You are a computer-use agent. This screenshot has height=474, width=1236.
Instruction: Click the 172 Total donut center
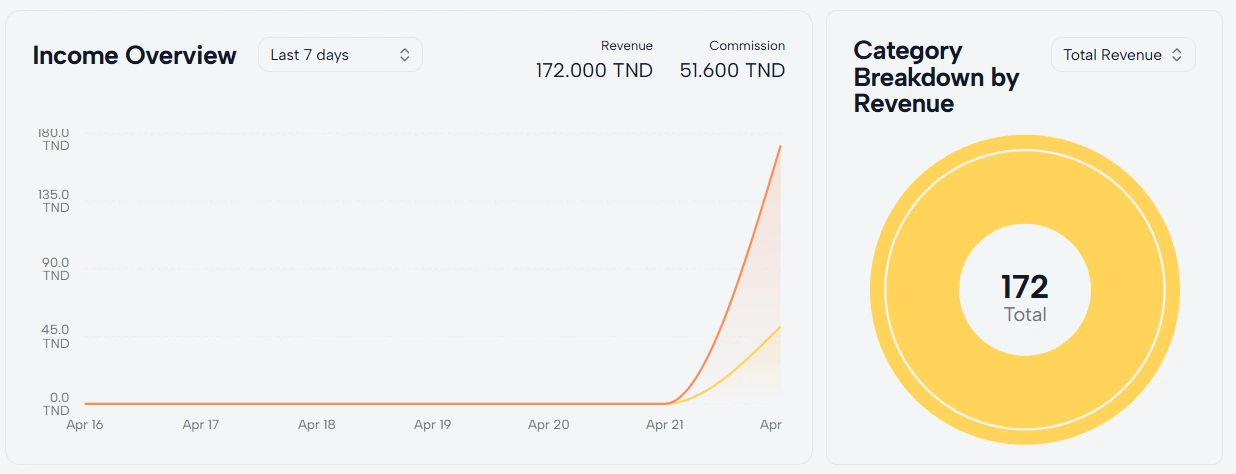tap(1025, 297)
